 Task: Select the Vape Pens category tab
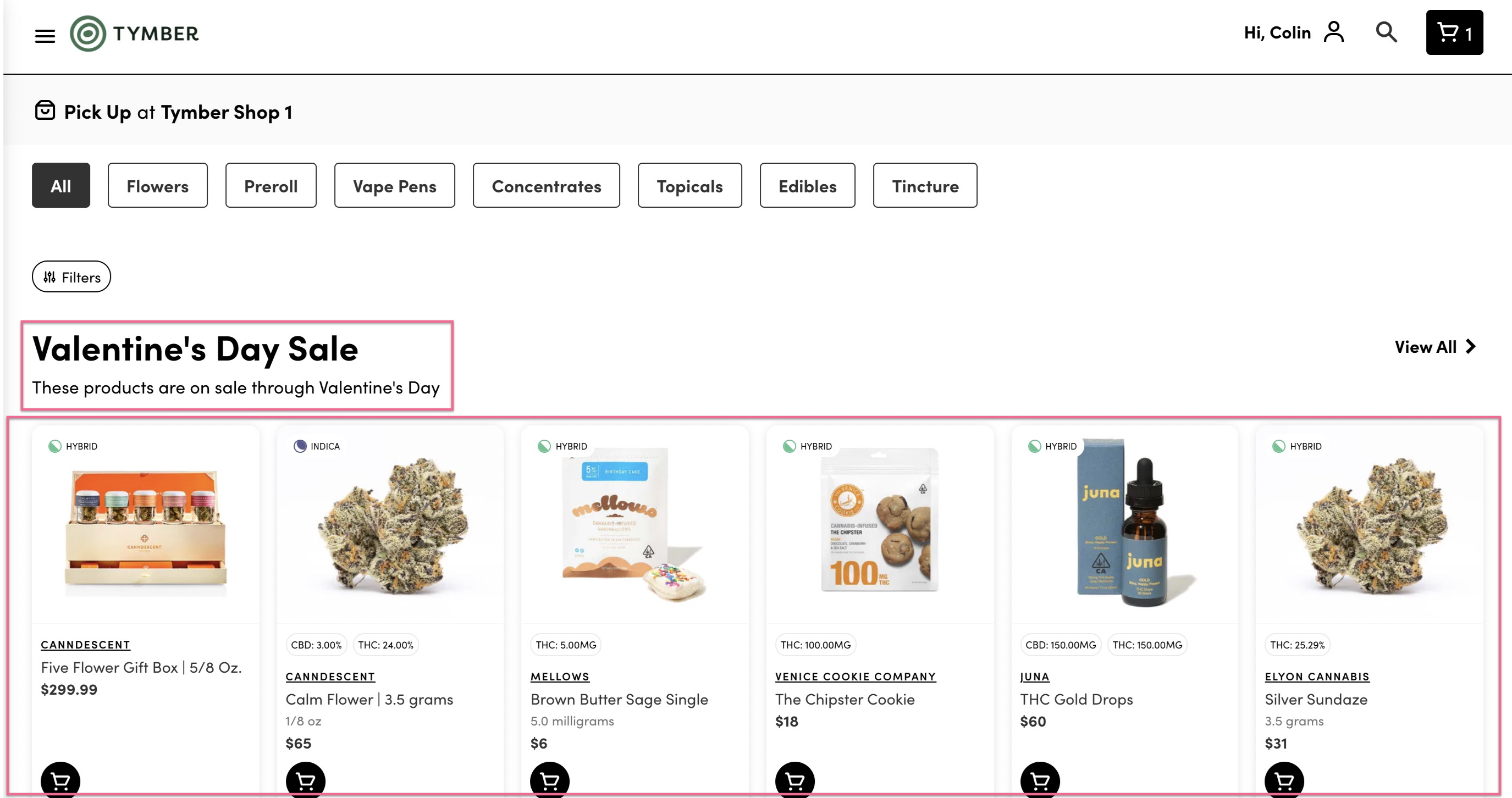tap(394, 185)
